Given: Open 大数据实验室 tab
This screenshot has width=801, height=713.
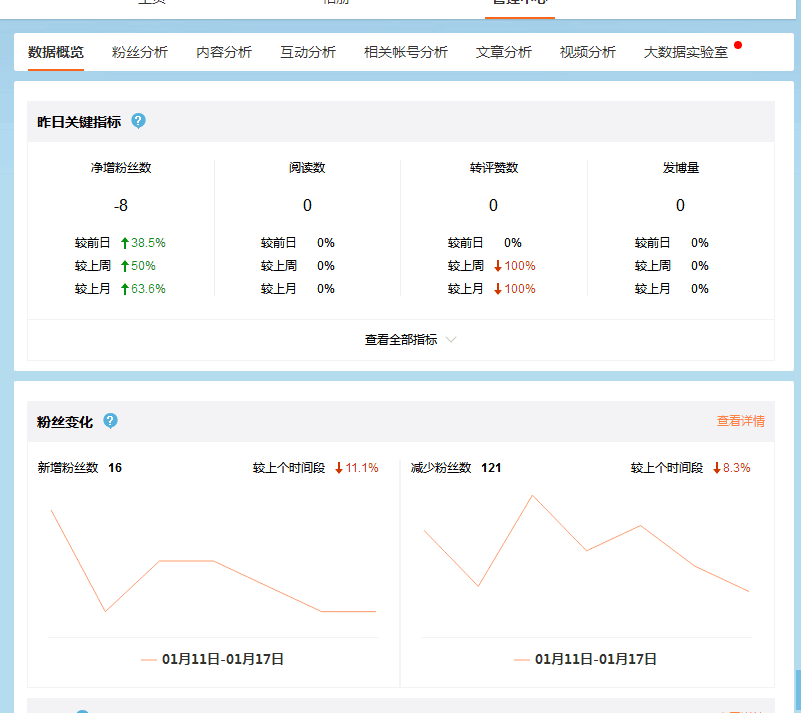Looking at the screenshot, I should (686, 52).
